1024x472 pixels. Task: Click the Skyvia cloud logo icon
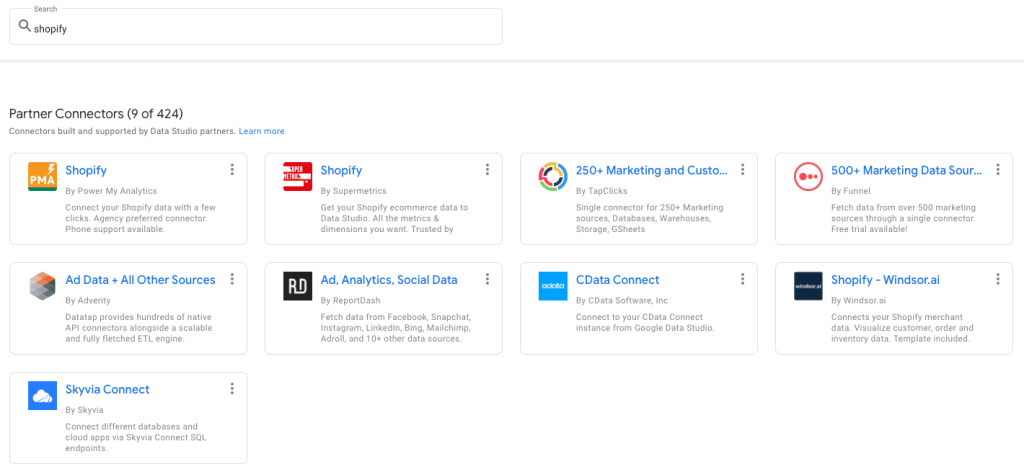click(42, 396)
